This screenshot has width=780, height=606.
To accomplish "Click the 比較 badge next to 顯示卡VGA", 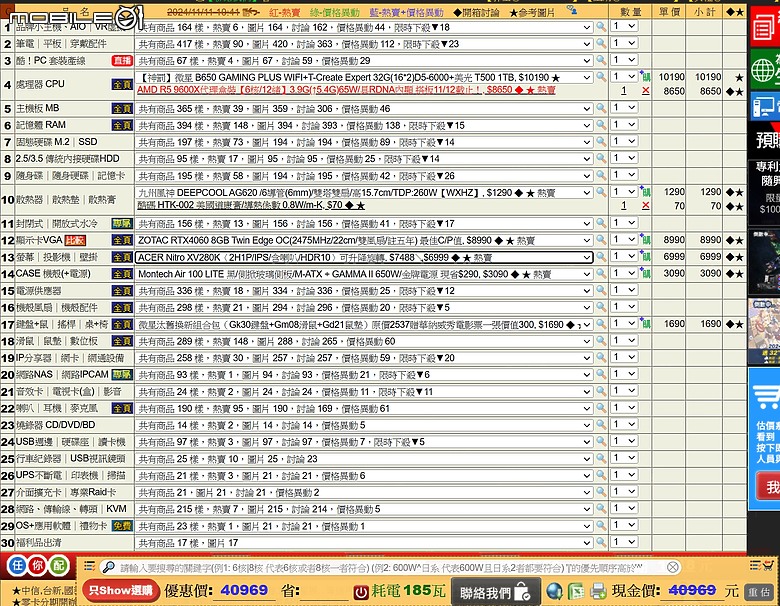I will coord(75,240).
